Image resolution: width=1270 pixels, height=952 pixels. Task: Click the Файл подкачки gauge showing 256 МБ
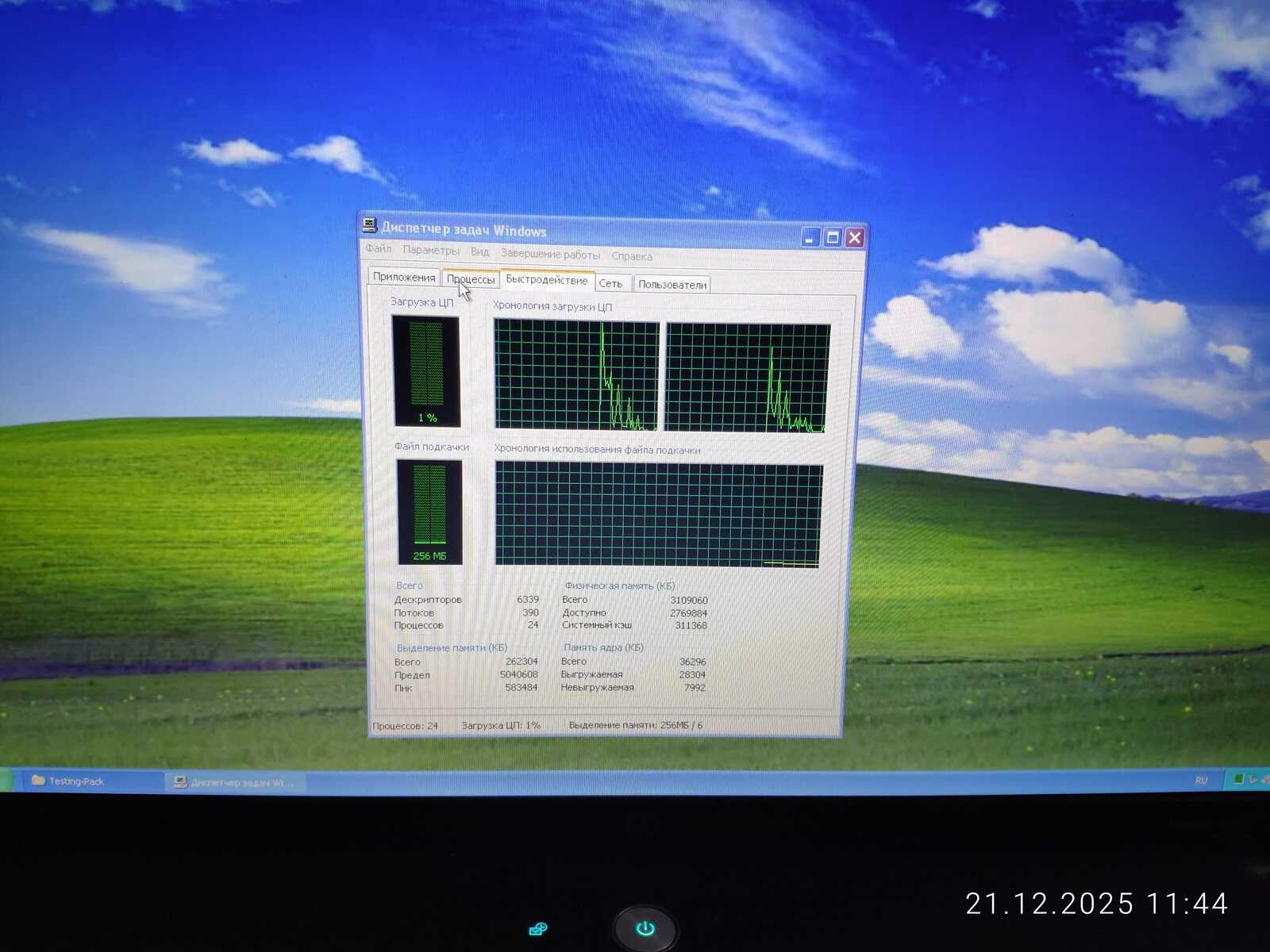tap(429, 512)
